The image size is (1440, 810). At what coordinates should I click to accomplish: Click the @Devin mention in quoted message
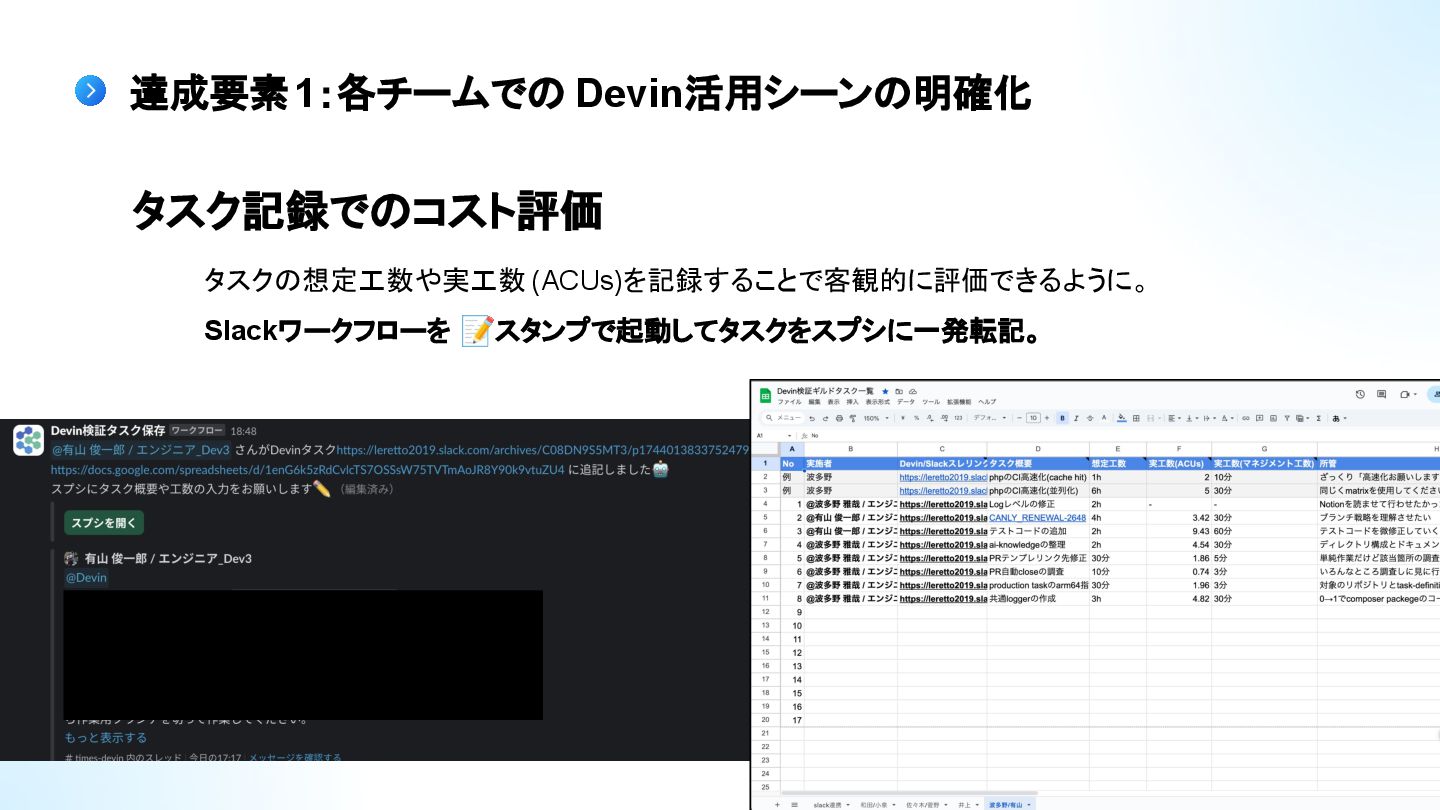(86, 578)
